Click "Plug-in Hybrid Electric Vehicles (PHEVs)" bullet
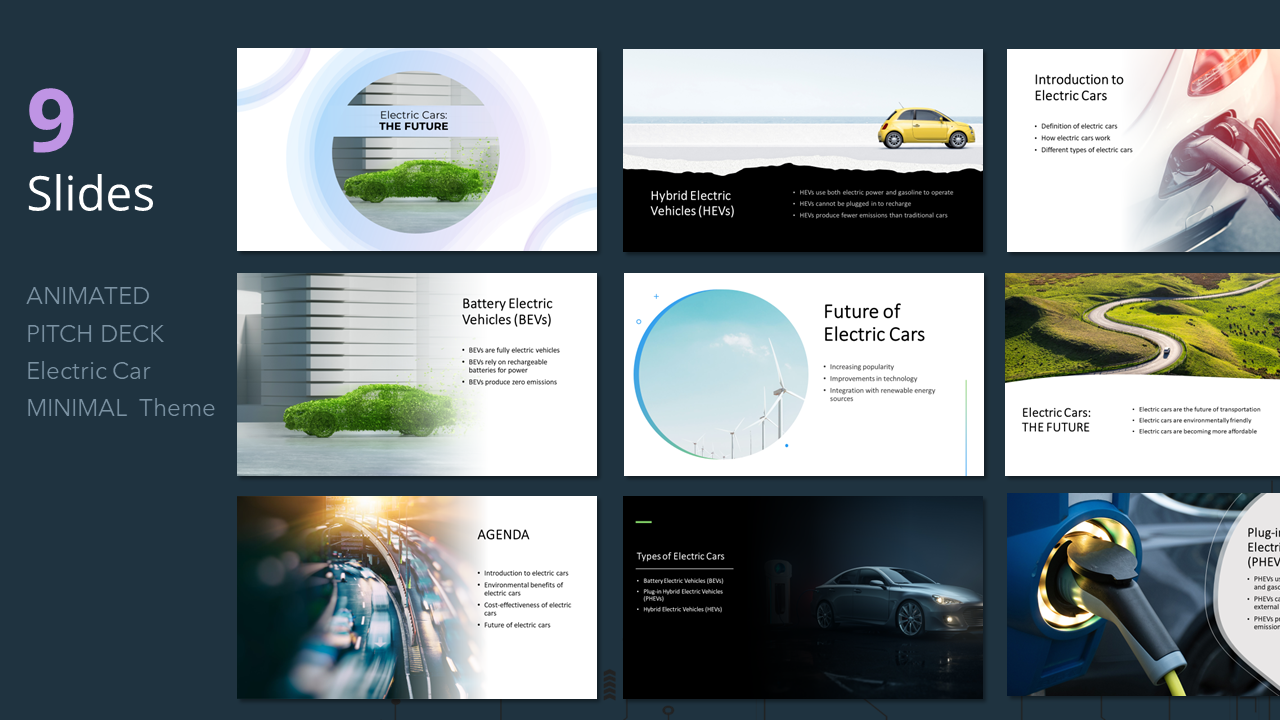 pyautogui.click(x=683, y=595)
